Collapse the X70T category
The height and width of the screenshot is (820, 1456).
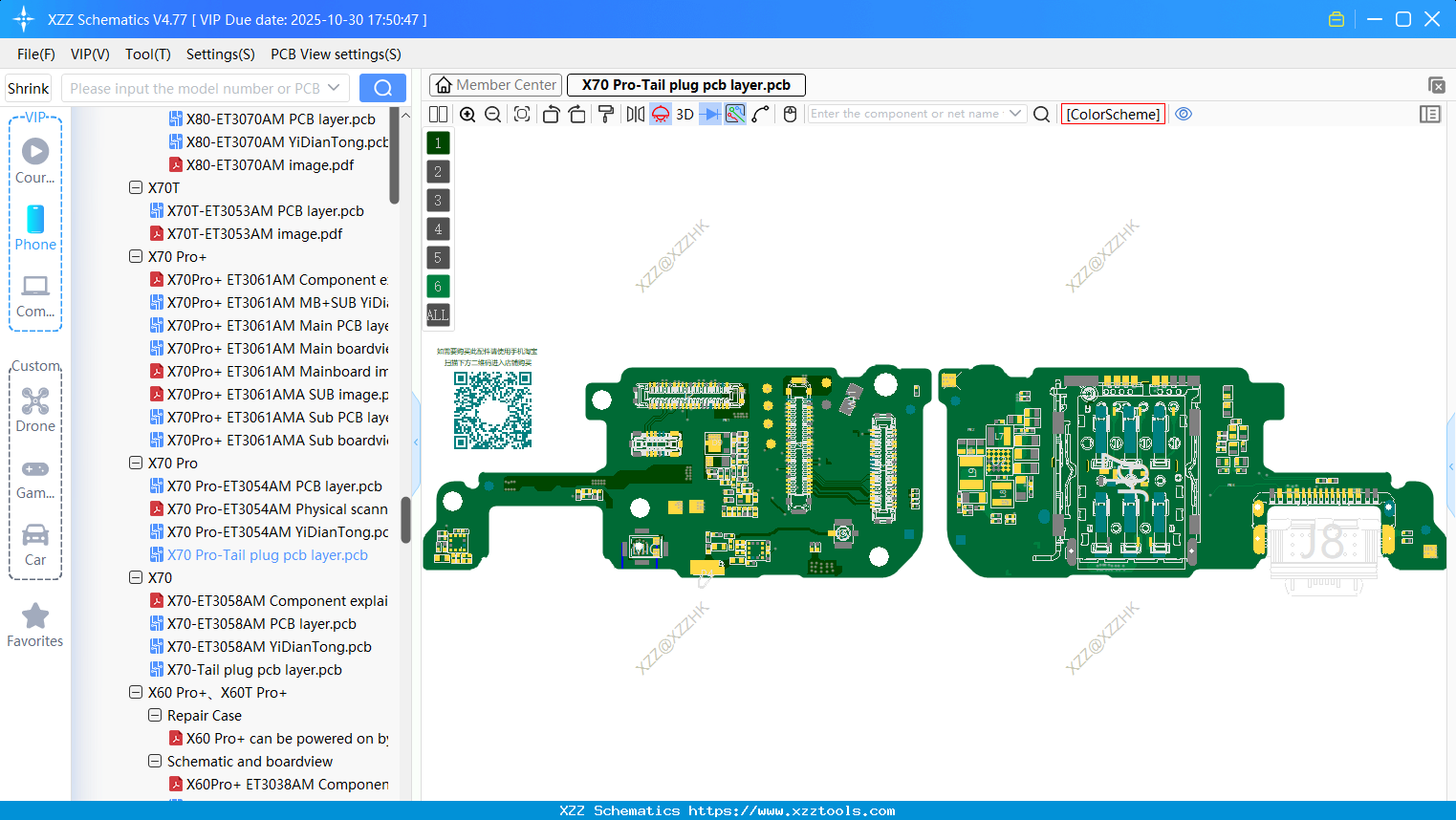pos(136,187)
